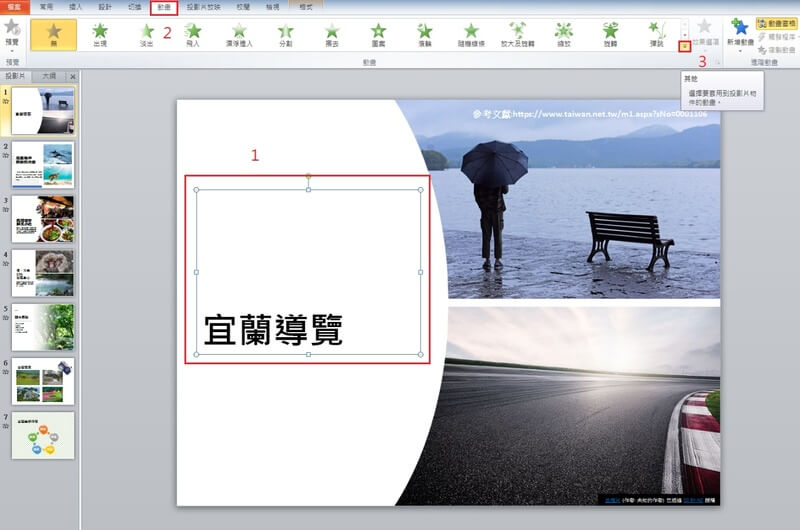The image size is (800, 530).
Task: Apply the 圖案 (Shape) animation
Action: pyautogui.click(x=378, y=35)
